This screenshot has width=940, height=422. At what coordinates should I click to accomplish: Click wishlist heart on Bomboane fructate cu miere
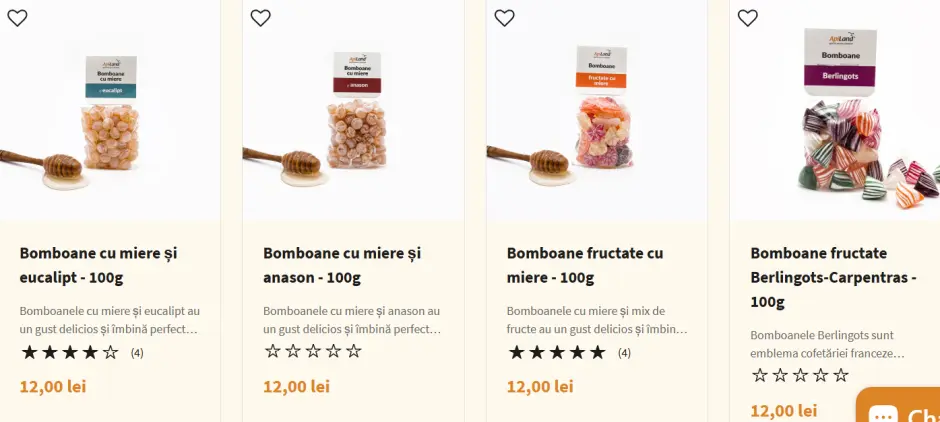tap(505, 18)
